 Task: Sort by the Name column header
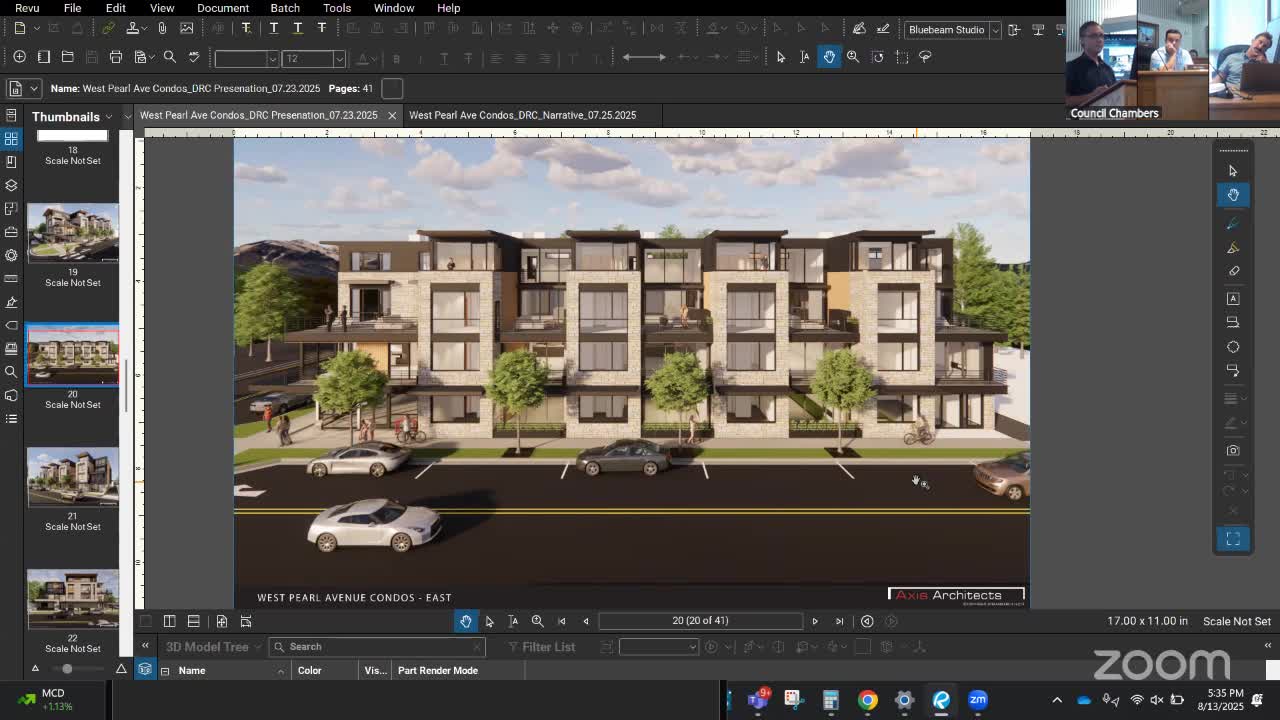pos(192,671)
